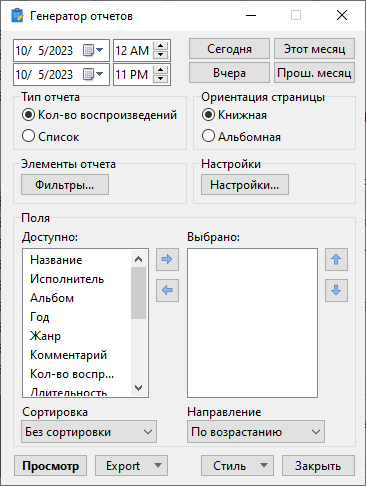The width and height of the screenshot is (366, 486).
Task: Open the Сортировка combo box
Action: click(x=89, y=432)
